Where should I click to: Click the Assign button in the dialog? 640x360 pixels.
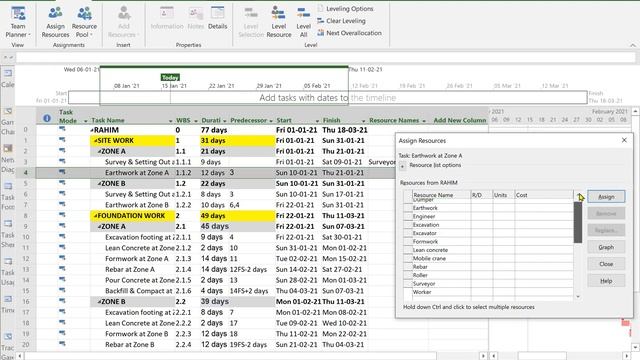coord(606,197)
